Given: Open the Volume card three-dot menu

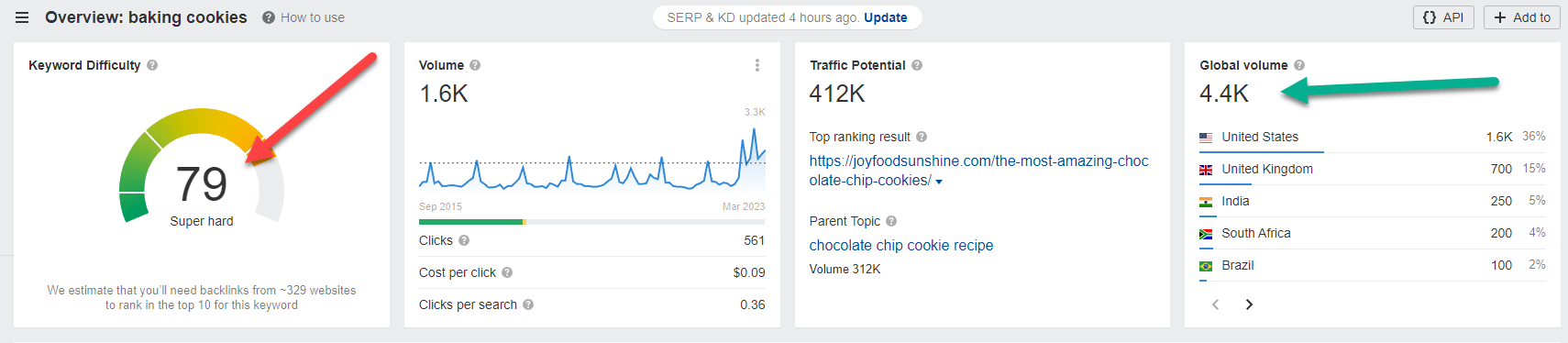Looking at the screenshot, I should [x=757, y=65].
